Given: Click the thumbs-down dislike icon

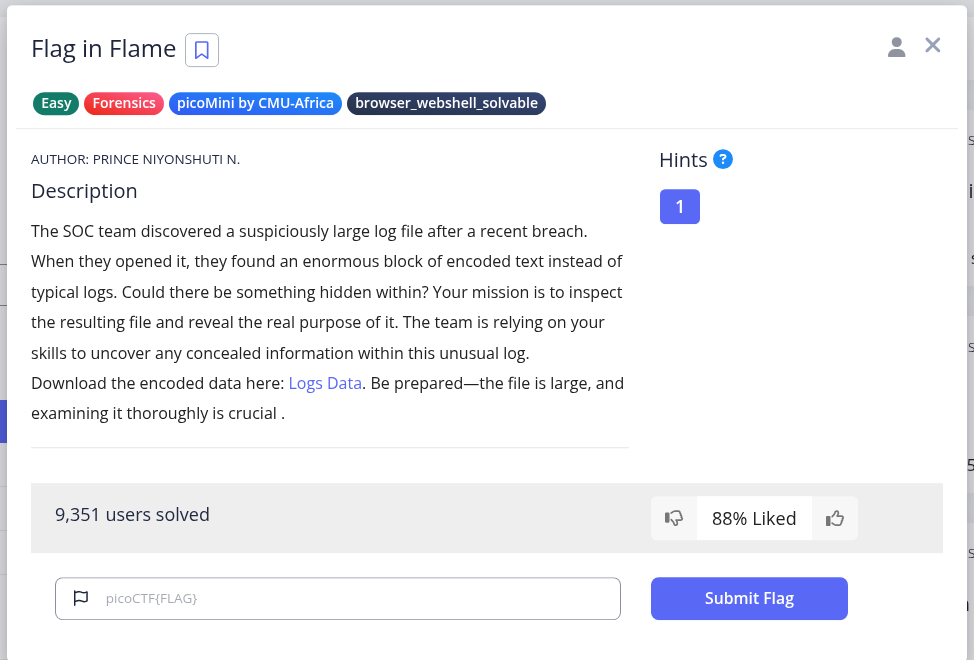Looking at the screenshot, I should tap(674, 518).
